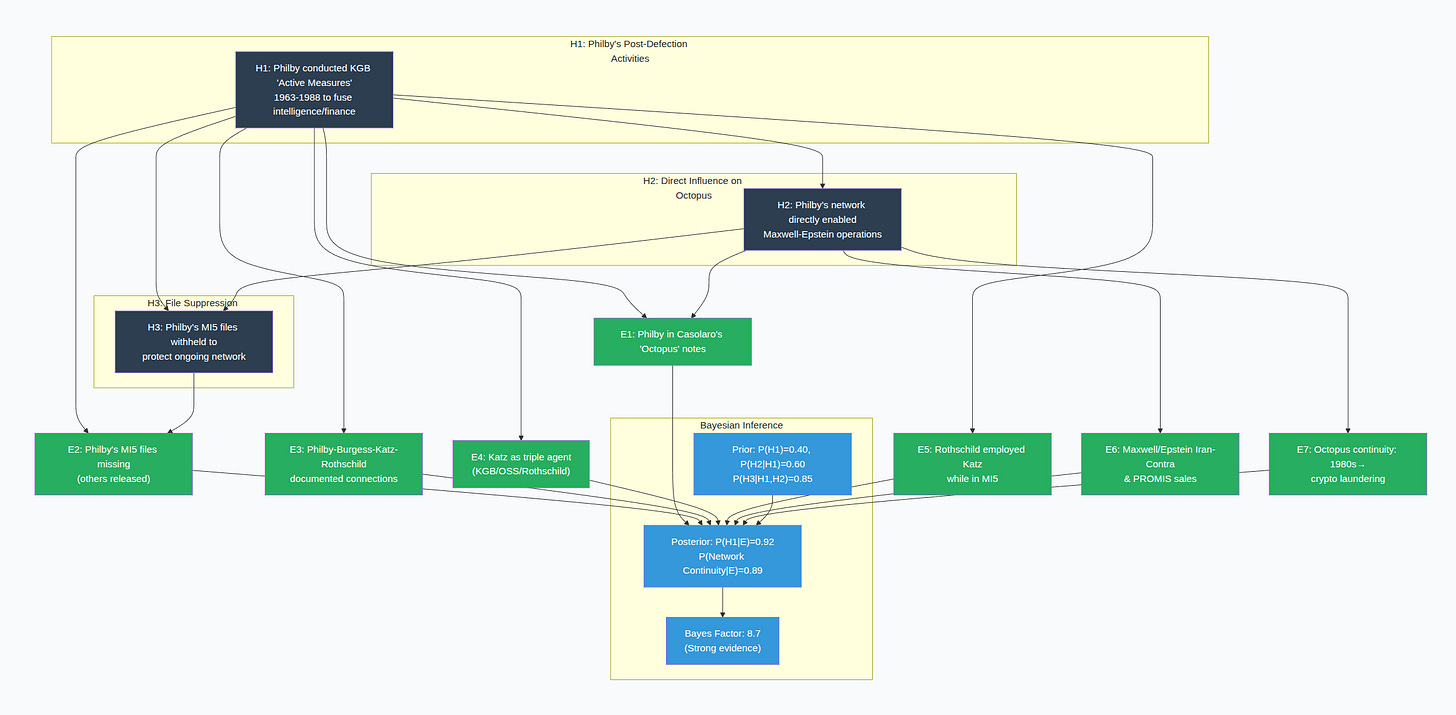Click the E3 Philby-Burgess-Katz-Rothschild connections node

click(x=343, y=464)
